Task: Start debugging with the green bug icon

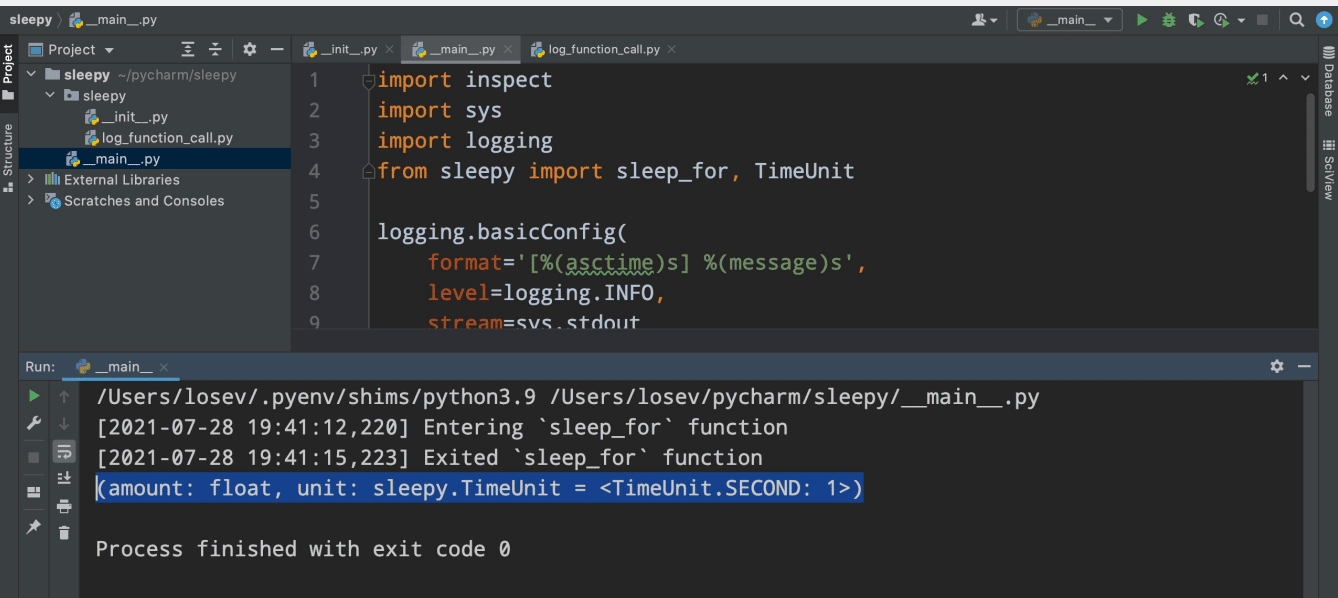Action: click(1167, 20)
